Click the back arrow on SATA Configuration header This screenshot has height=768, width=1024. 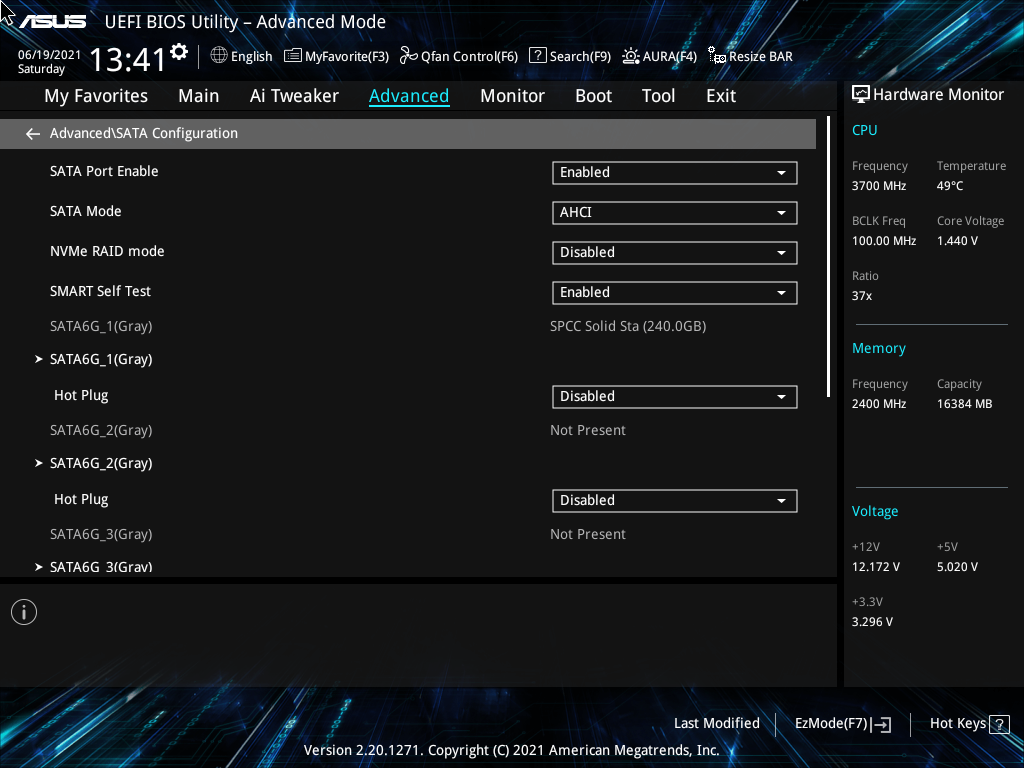[x=32, y=133]
